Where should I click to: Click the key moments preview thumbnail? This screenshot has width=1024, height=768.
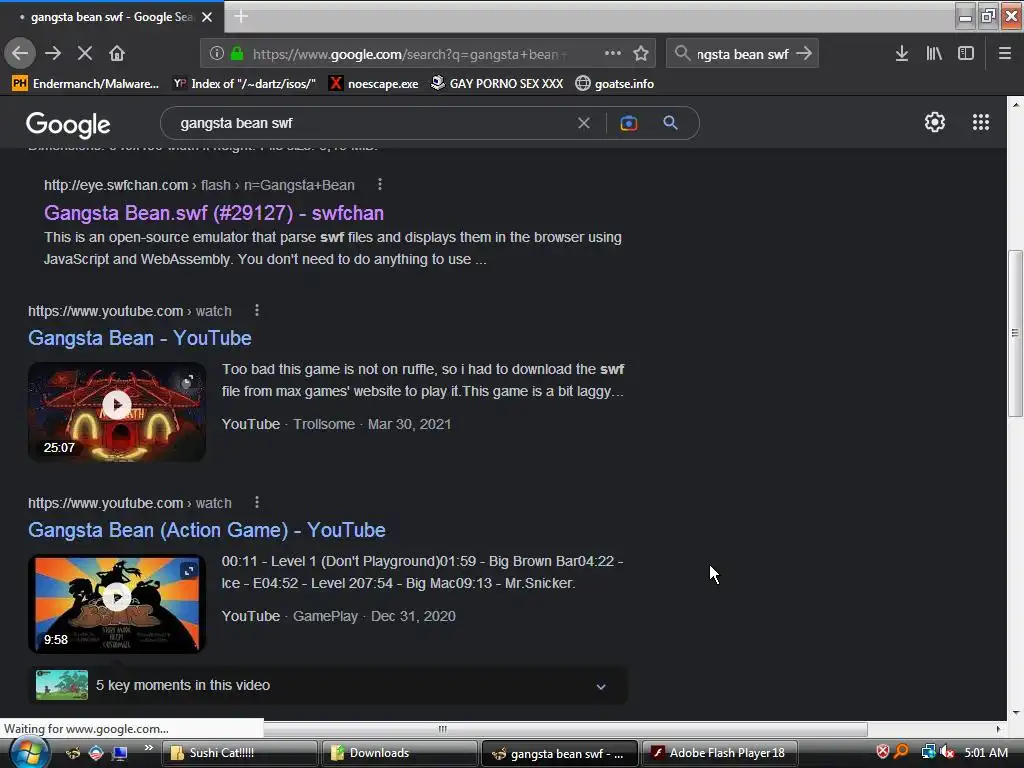tap(61, 685)
